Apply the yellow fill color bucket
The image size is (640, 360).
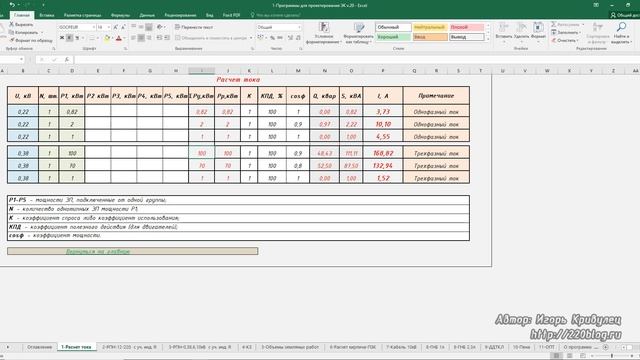tap(107, 38)
